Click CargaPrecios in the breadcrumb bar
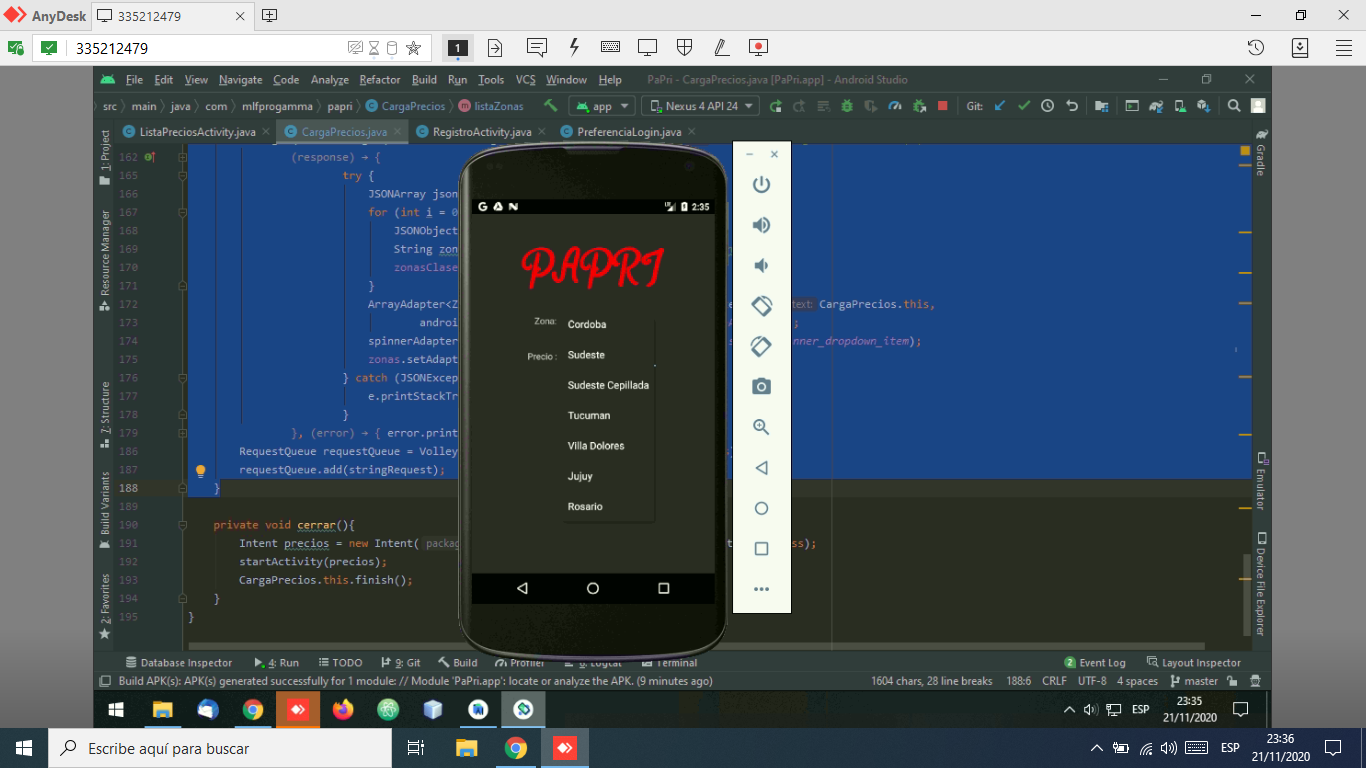 pos(405,106)
